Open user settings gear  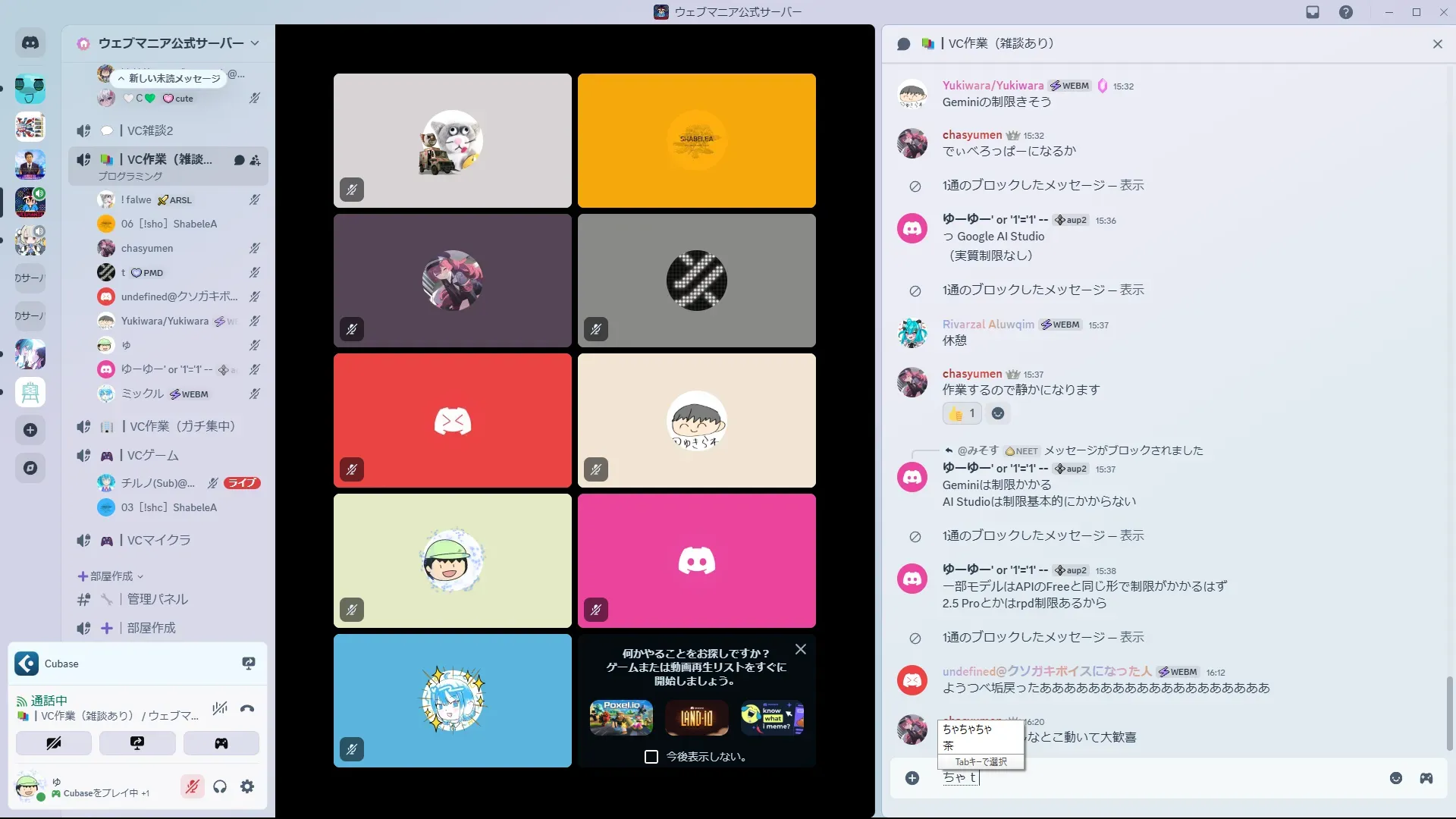click(x=247, y=786)
